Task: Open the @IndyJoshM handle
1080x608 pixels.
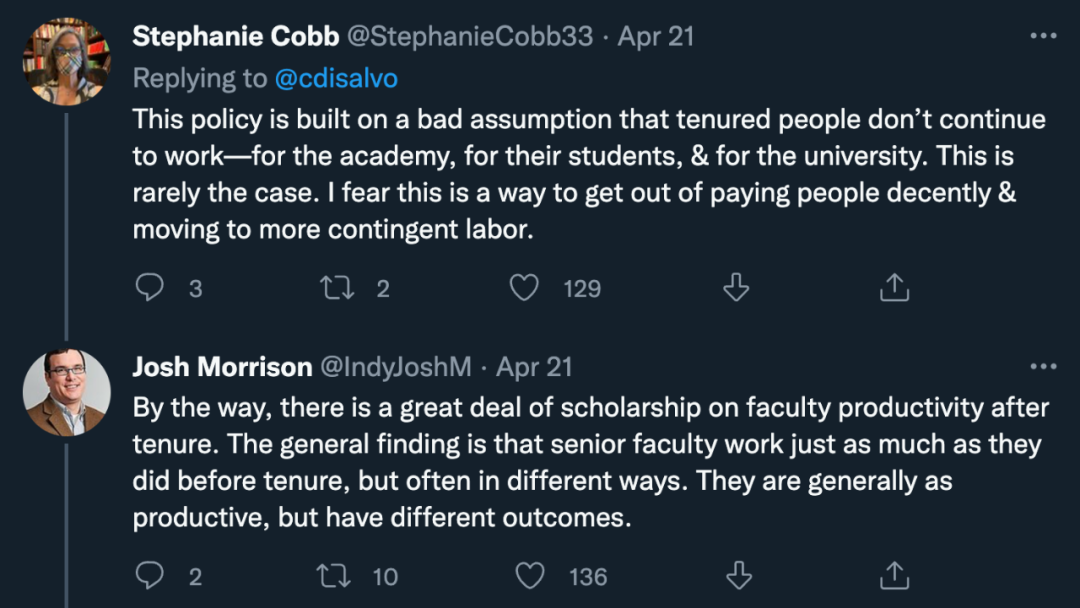Action: pos(395,367)
